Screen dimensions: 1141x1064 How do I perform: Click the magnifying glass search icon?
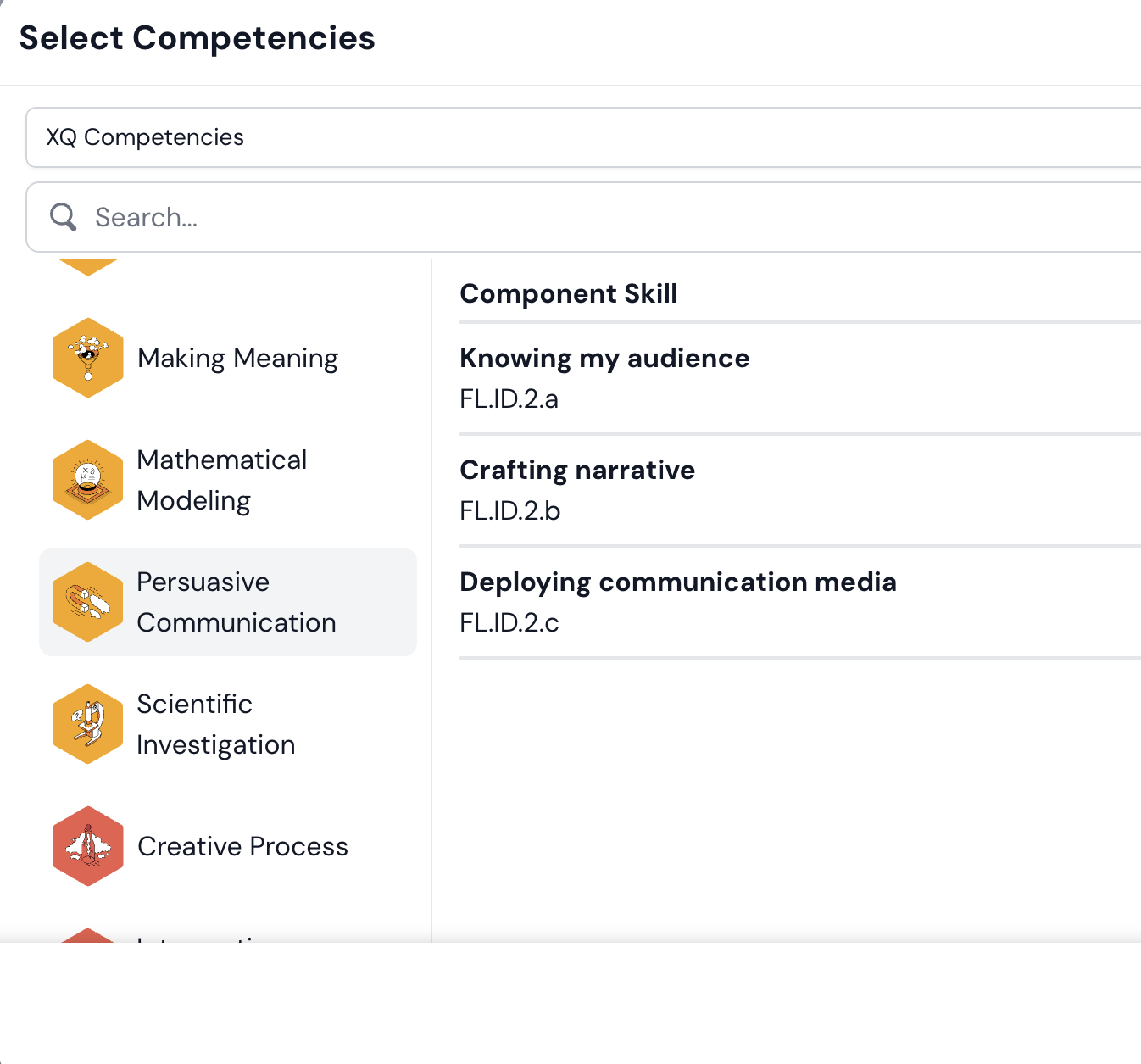(x=64, y=217)
